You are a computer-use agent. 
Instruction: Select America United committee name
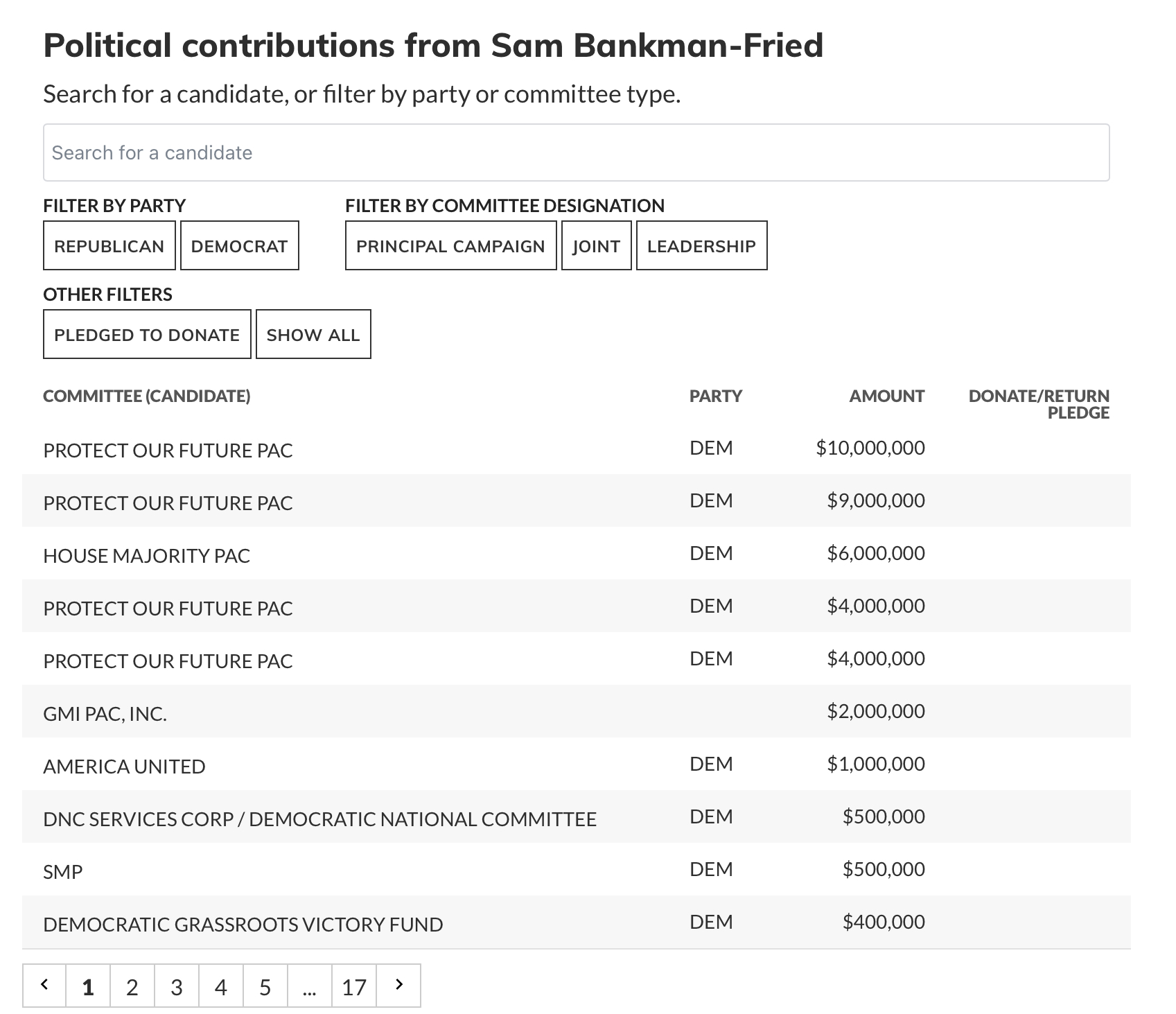point(124,767)
